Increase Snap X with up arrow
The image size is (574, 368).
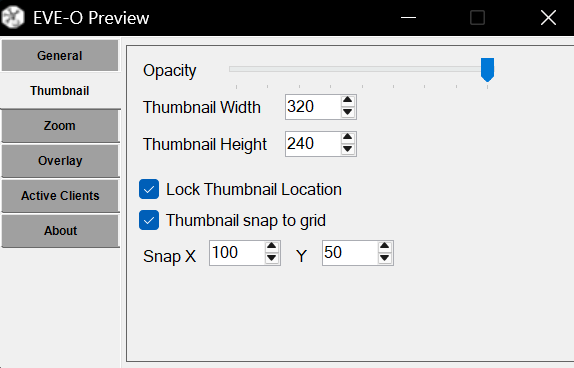[271, 247]
